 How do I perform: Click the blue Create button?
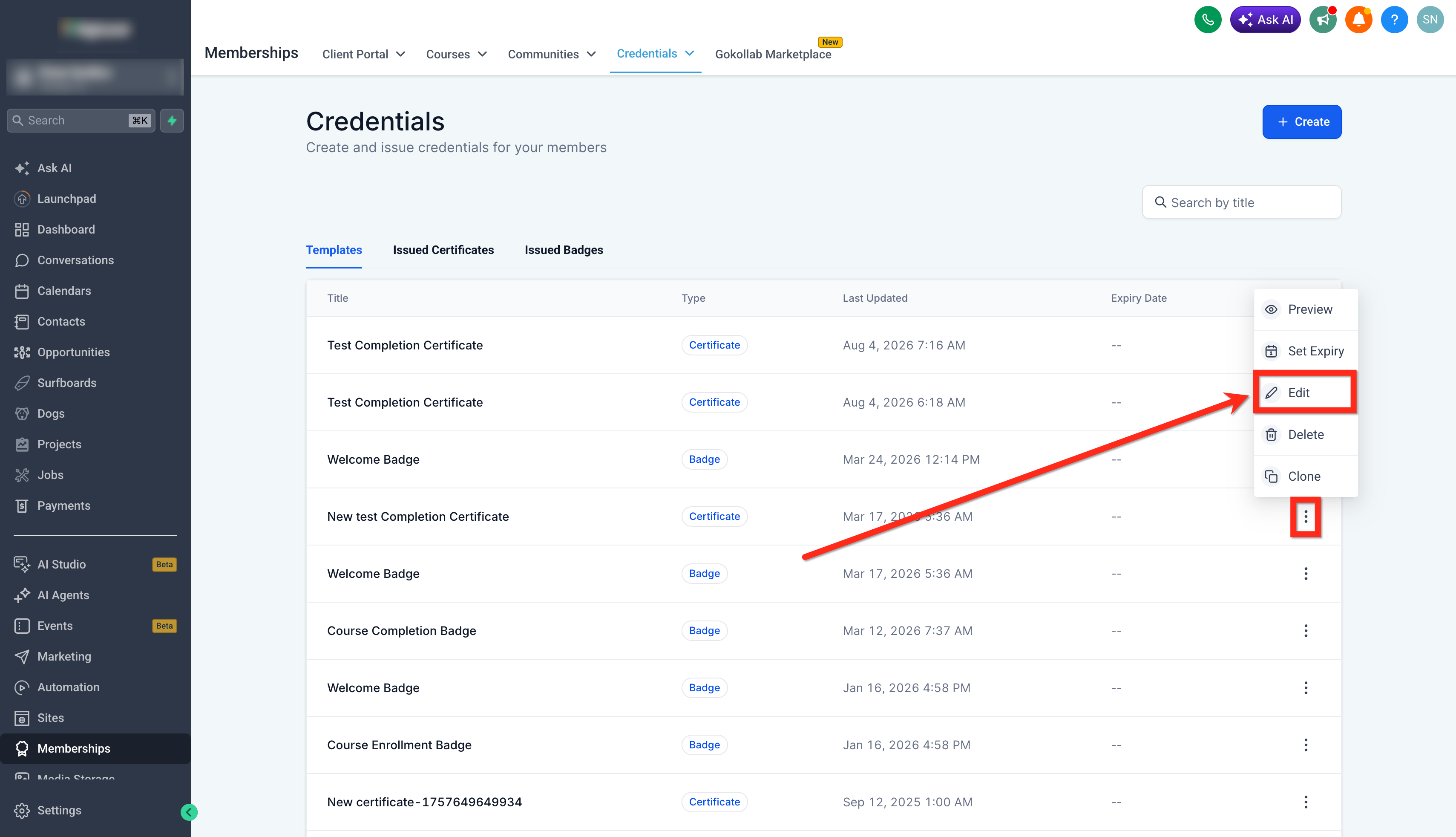coord(1301,121)
